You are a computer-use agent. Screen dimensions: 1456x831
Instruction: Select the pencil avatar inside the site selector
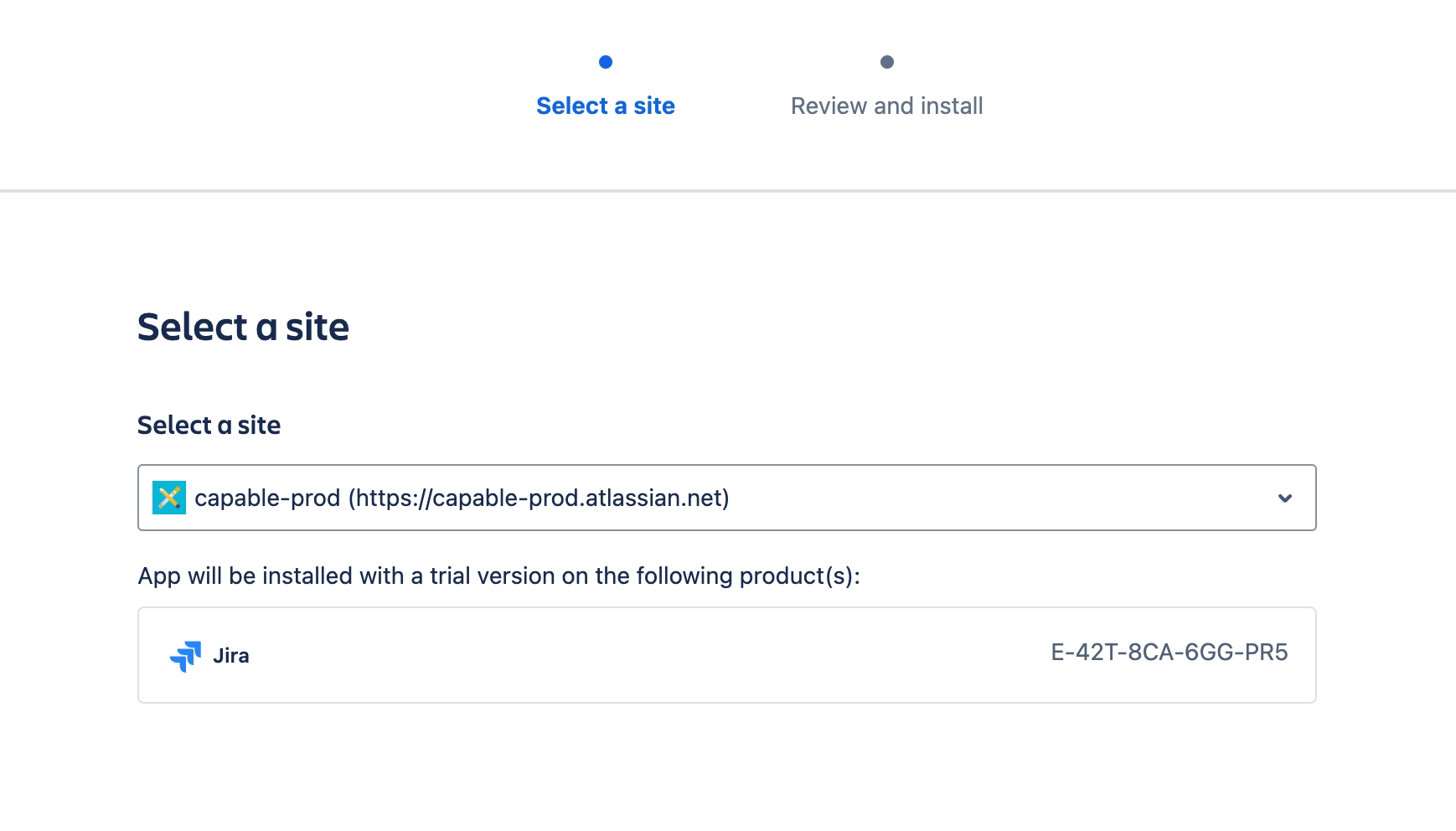[169, 498]
